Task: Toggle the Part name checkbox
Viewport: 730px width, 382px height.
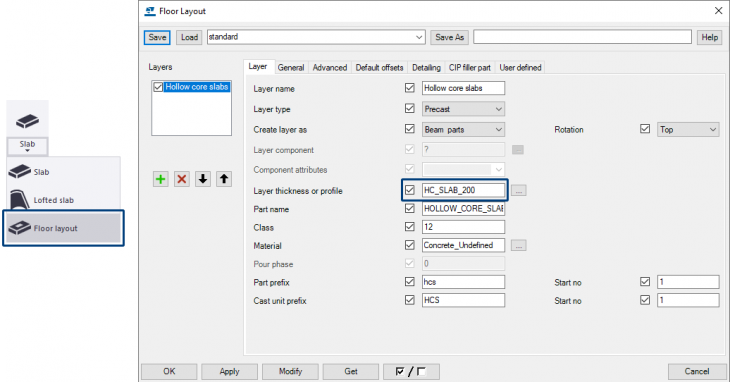Action: (410, 208)
